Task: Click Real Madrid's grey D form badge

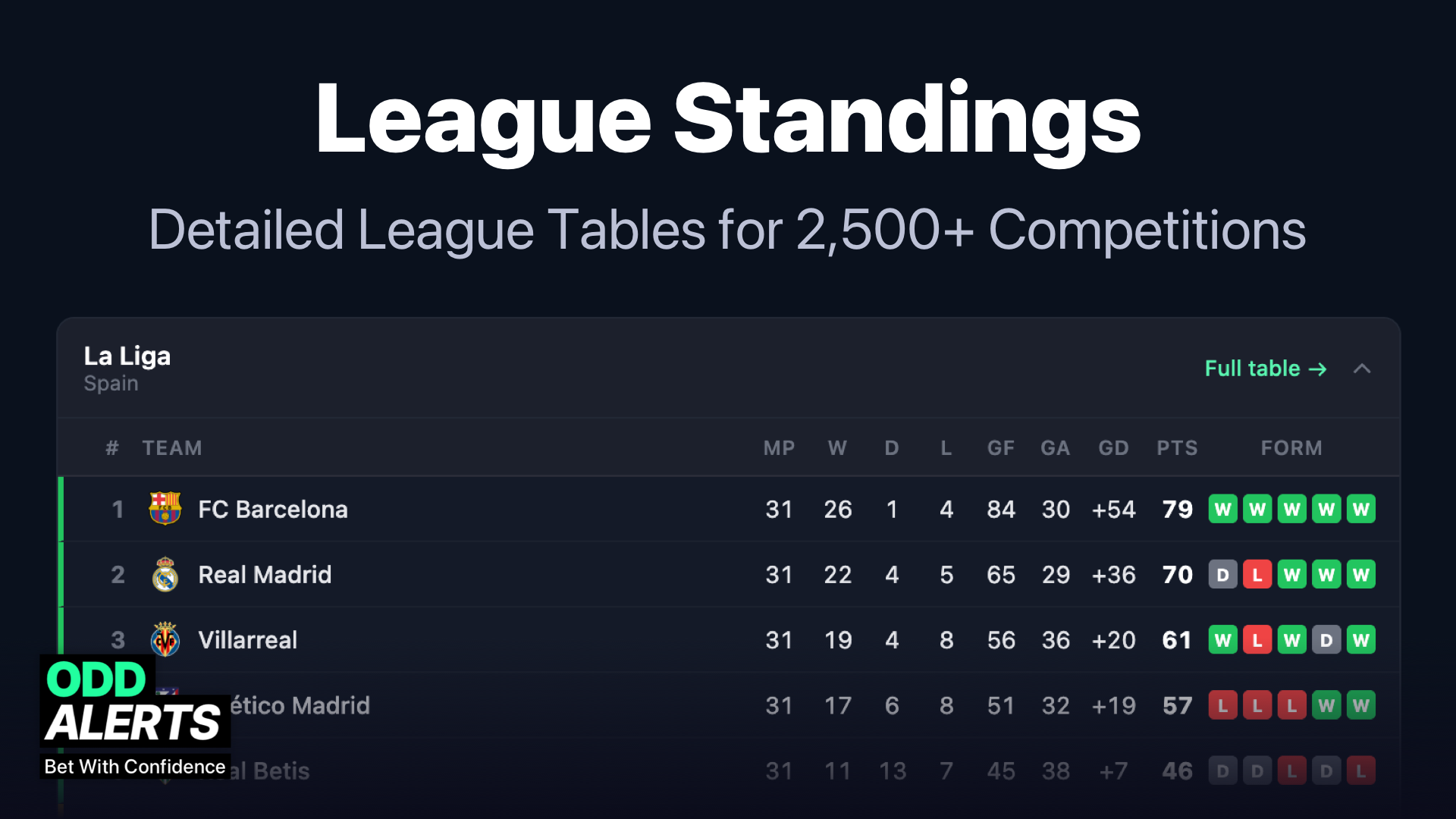Action: click(x=1222, y=575)
